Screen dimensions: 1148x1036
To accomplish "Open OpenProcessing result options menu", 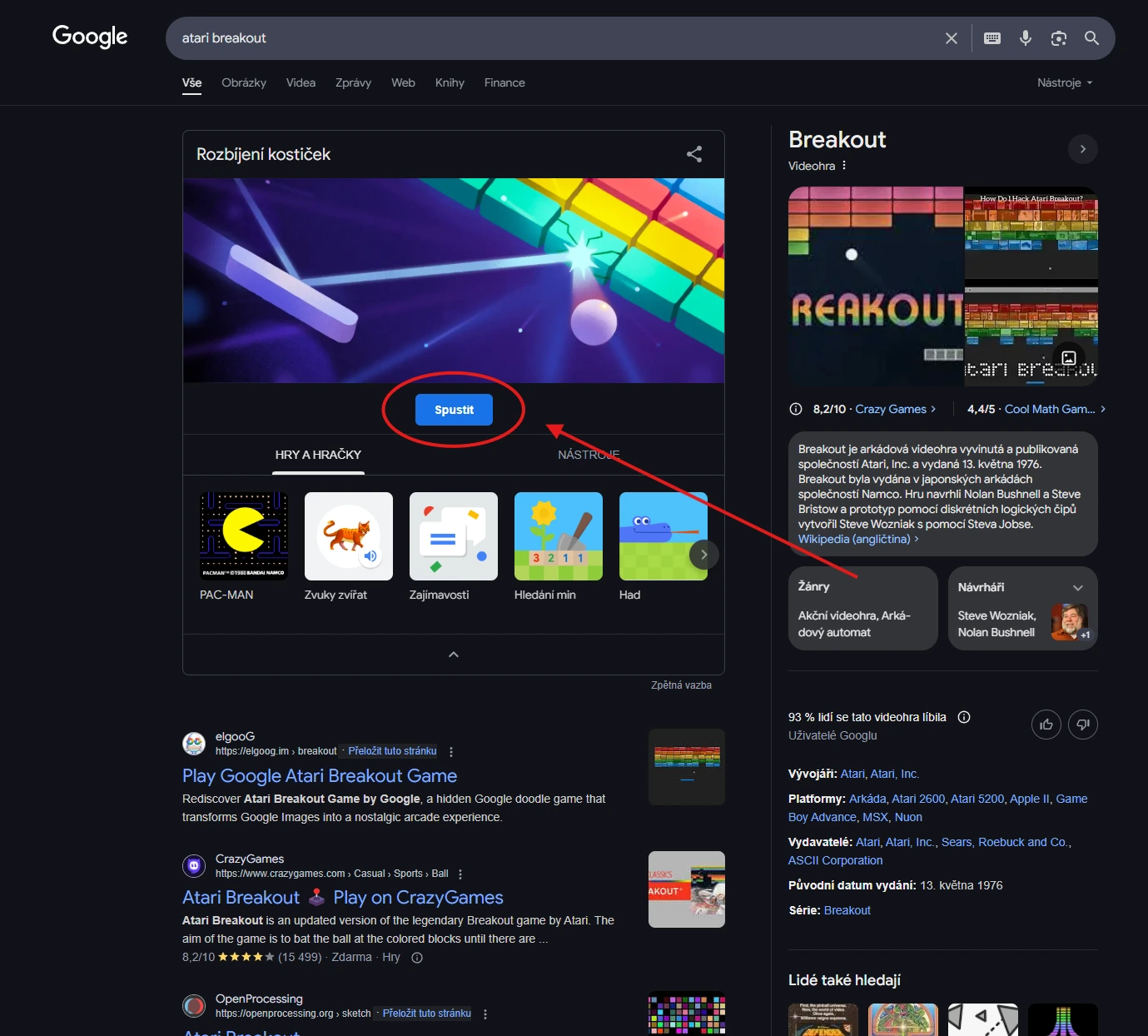I will [x=485, y=1014].
